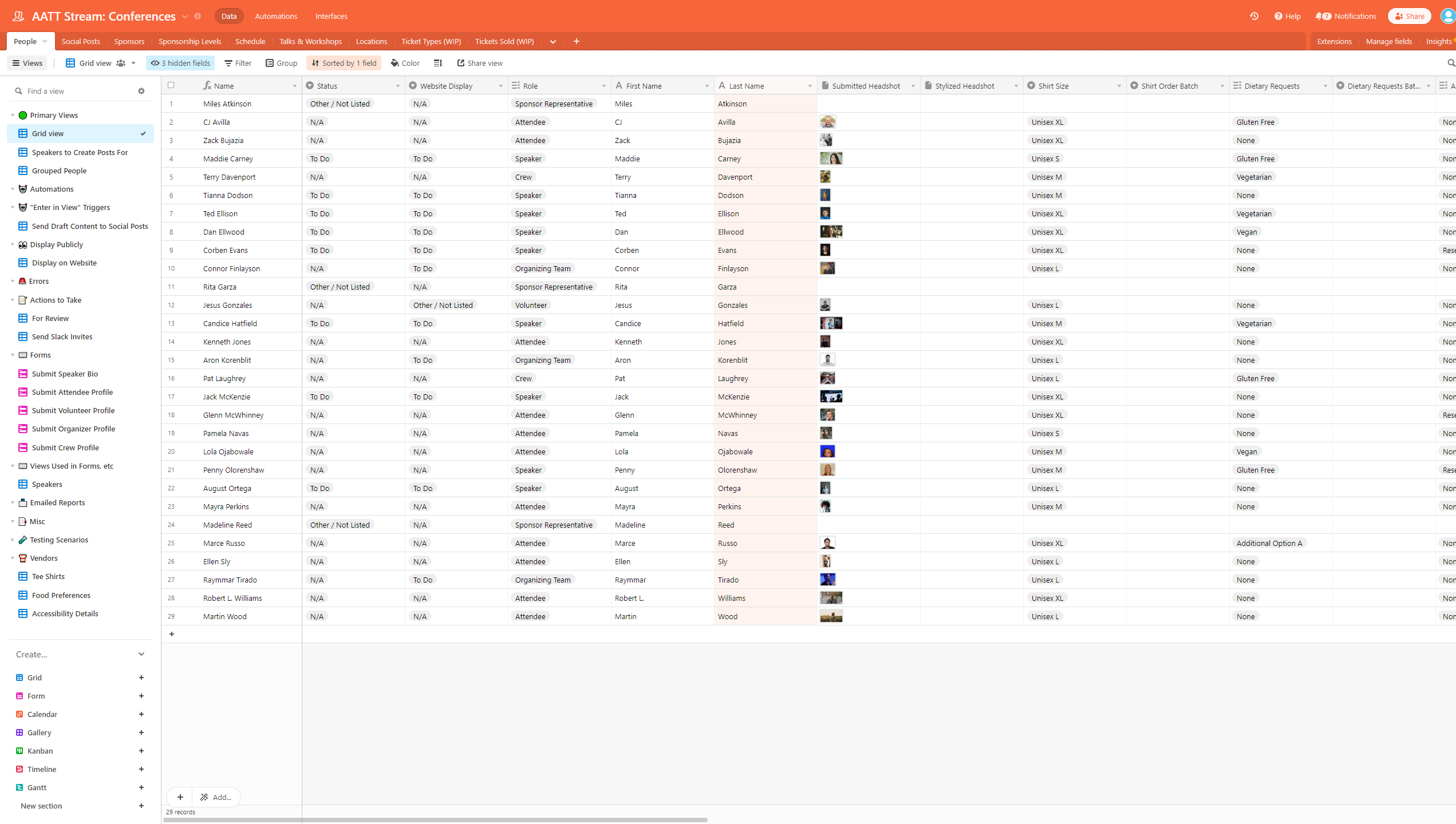Open the hidden tables chevron beside Tickets Sold
This screenshot has width=1456, height=824.
coord(553,41)
